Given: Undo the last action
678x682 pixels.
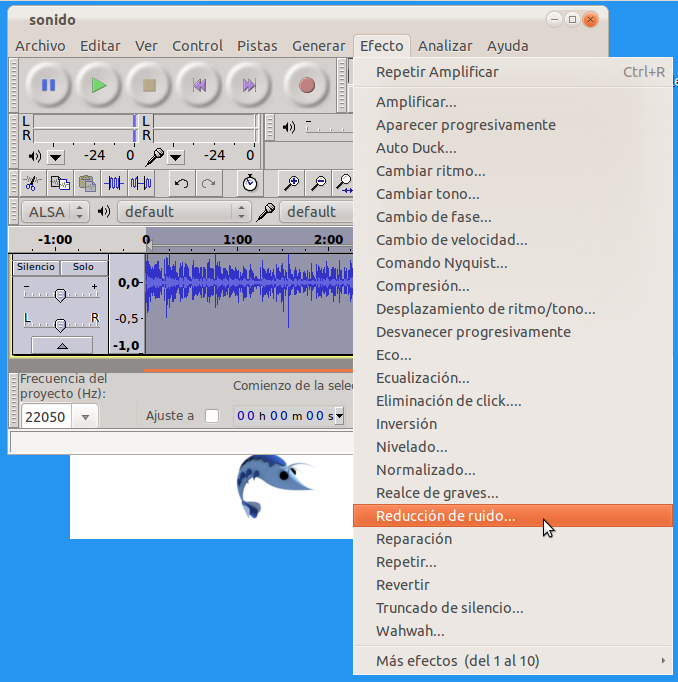Looking at the screenshot, I should (x=181, y=183).
